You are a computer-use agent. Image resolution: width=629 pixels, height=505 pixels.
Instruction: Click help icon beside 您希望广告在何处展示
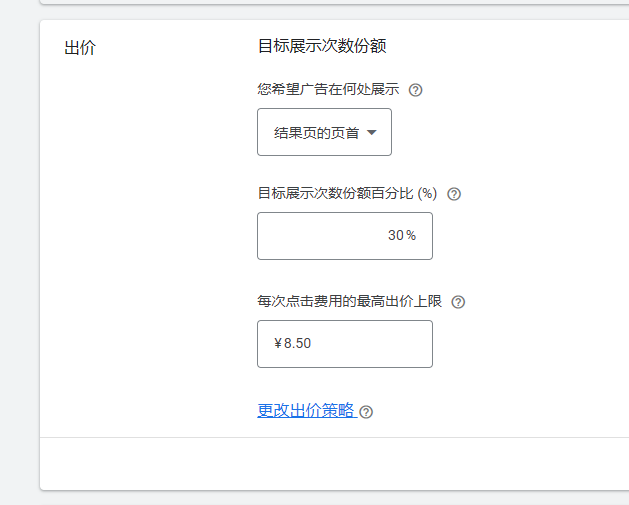[x=416, y=90]
